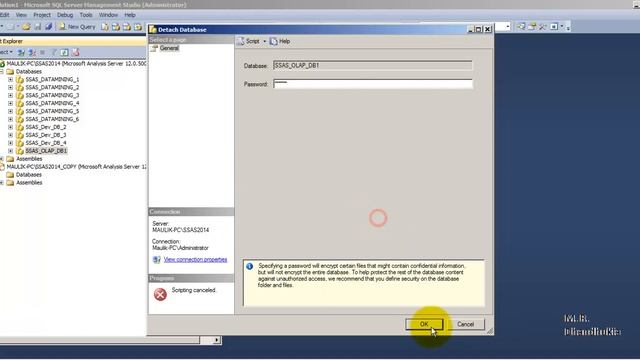Click third icon in right toolbar group

[542, 27]
